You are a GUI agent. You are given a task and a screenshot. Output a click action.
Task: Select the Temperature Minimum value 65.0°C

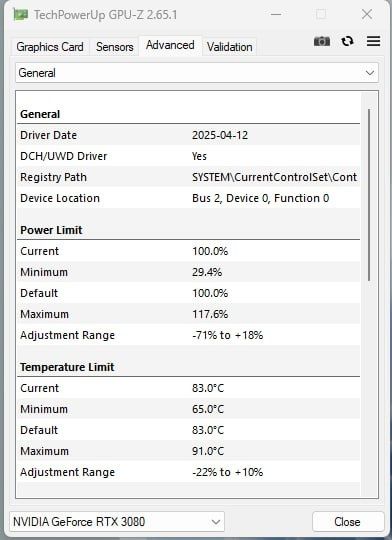coord(208,409)
